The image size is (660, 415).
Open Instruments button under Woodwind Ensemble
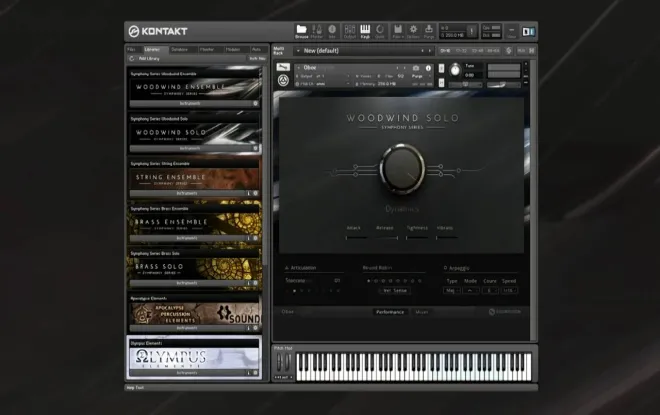point(190,103)
